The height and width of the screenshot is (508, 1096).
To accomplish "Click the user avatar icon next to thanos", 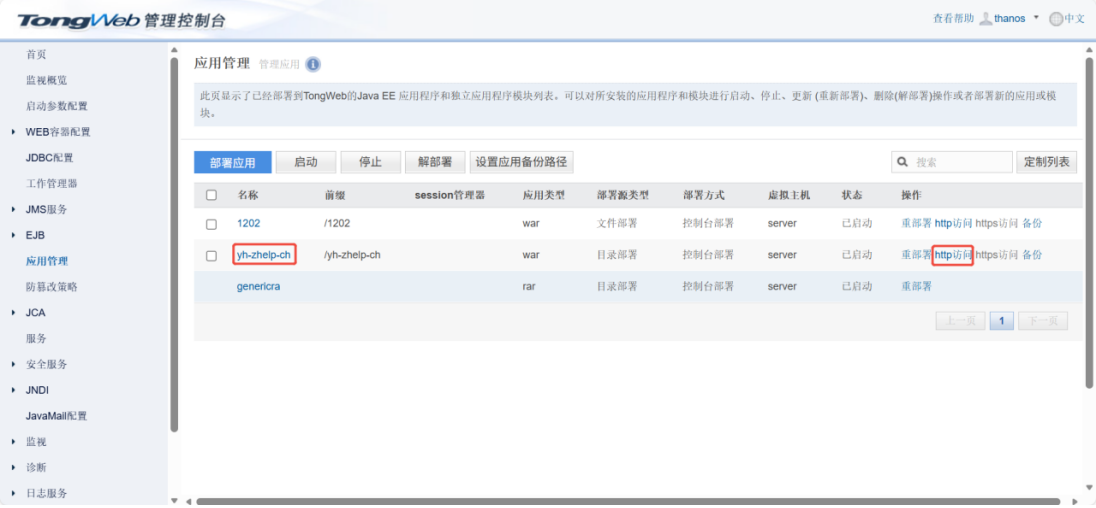I will point(985,19).
